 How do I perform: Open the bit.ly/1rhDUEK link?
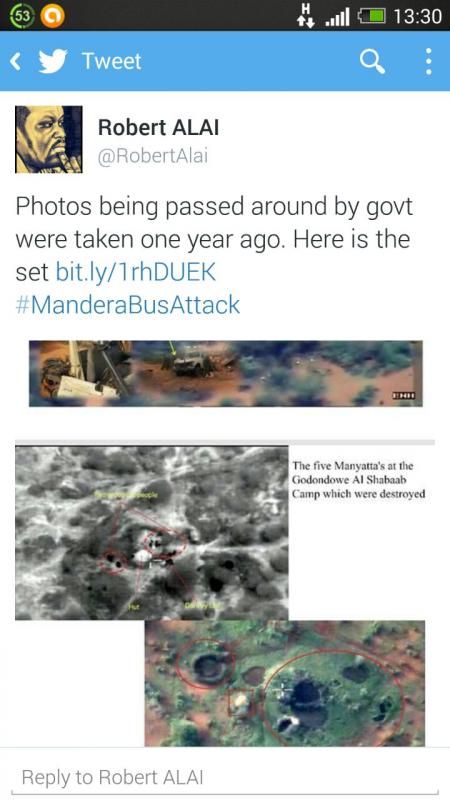tap(136, 272)
